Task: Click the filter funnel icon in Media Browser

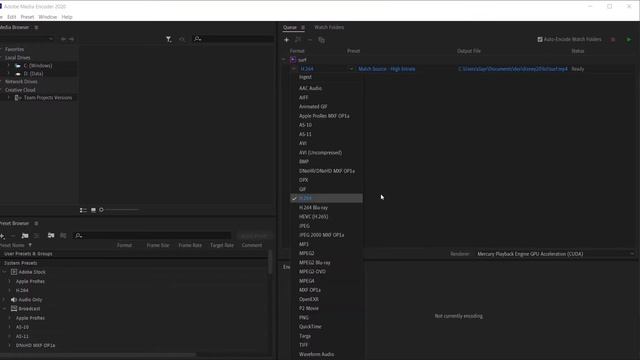Action: click(169, 39)
